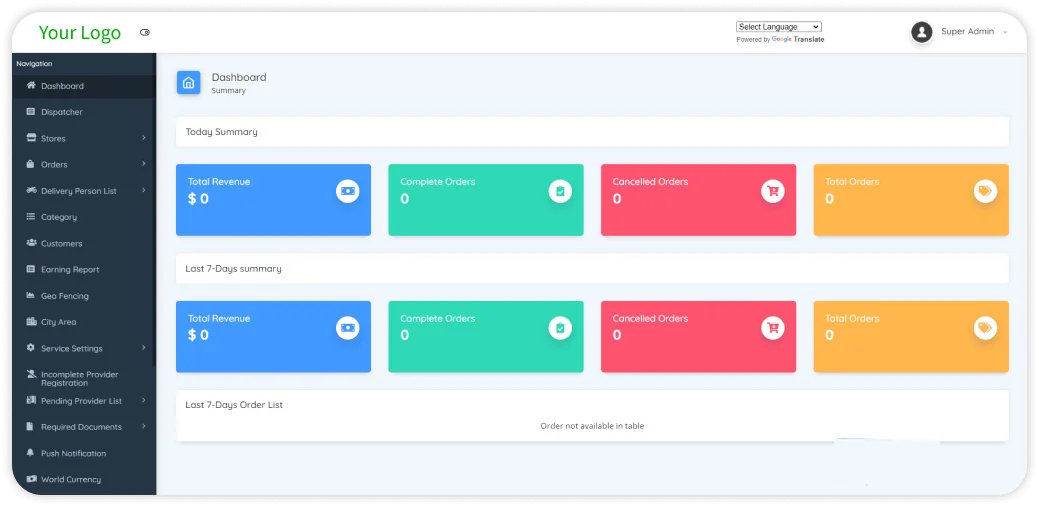
Task: Click the sidebar scrollbar
Action: click(x=154, y=209)
